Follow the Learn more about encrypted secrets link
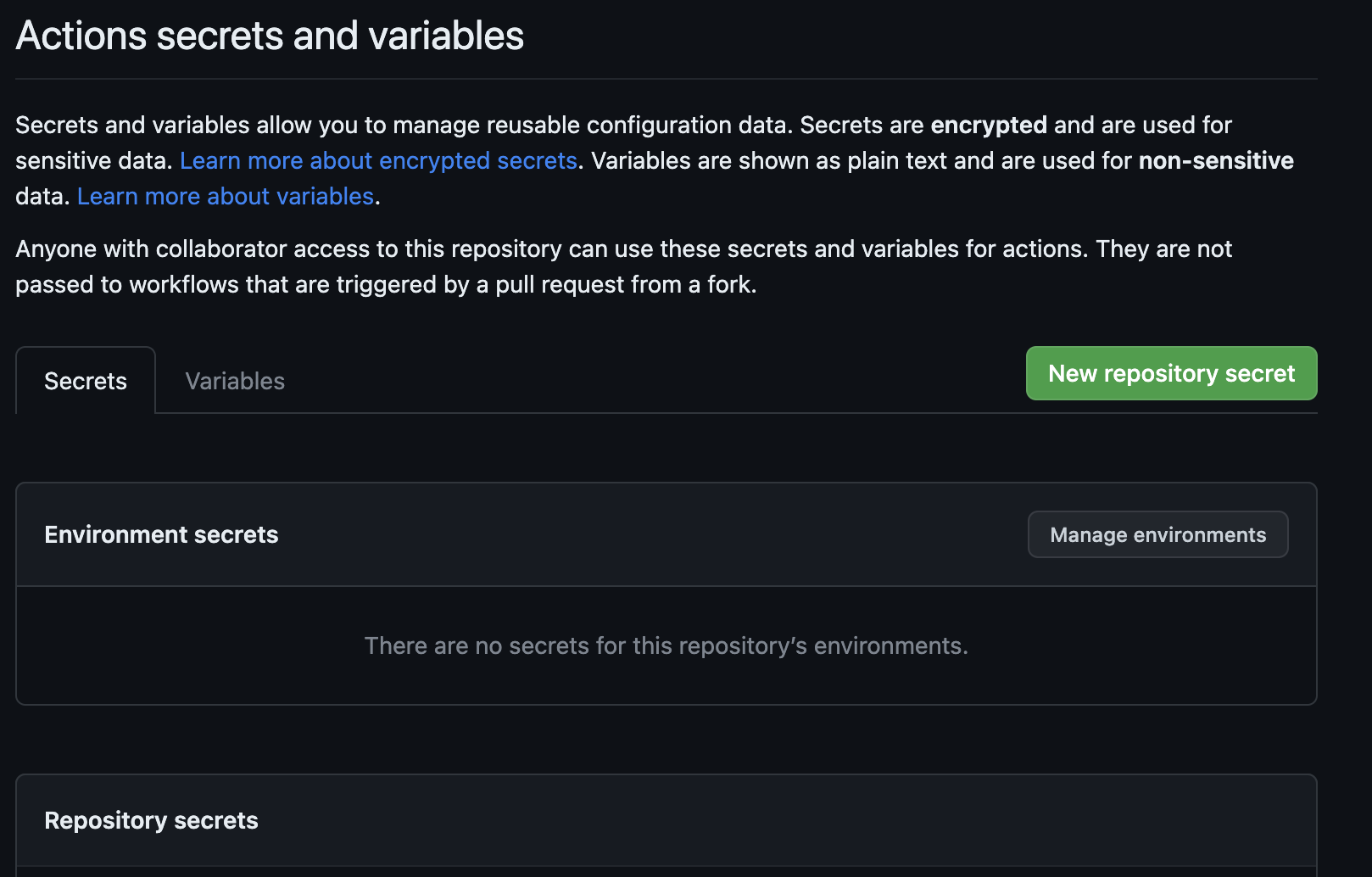Image resolution: width=1372 pixels, height=877 pixels. point(378,160)
